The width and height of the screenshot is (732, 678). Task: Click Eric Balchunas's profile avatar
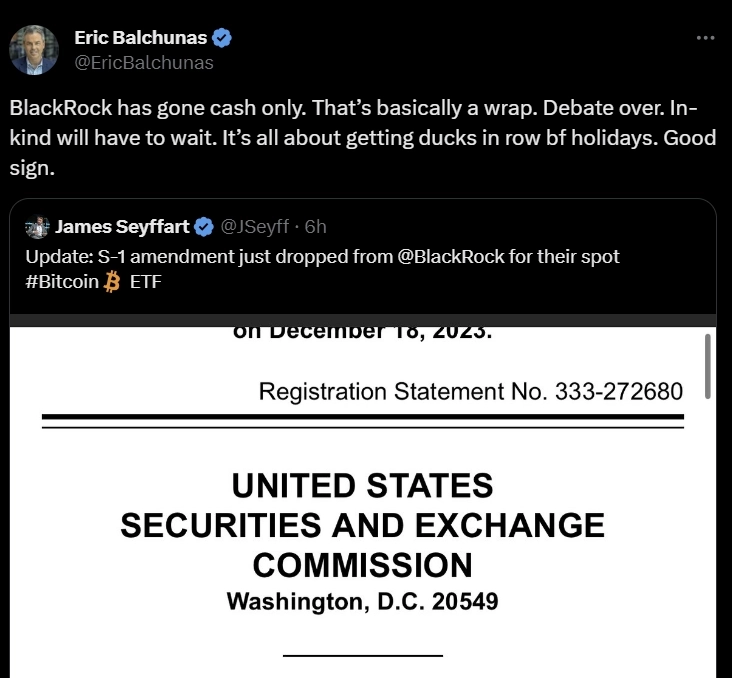coord(35,50)
